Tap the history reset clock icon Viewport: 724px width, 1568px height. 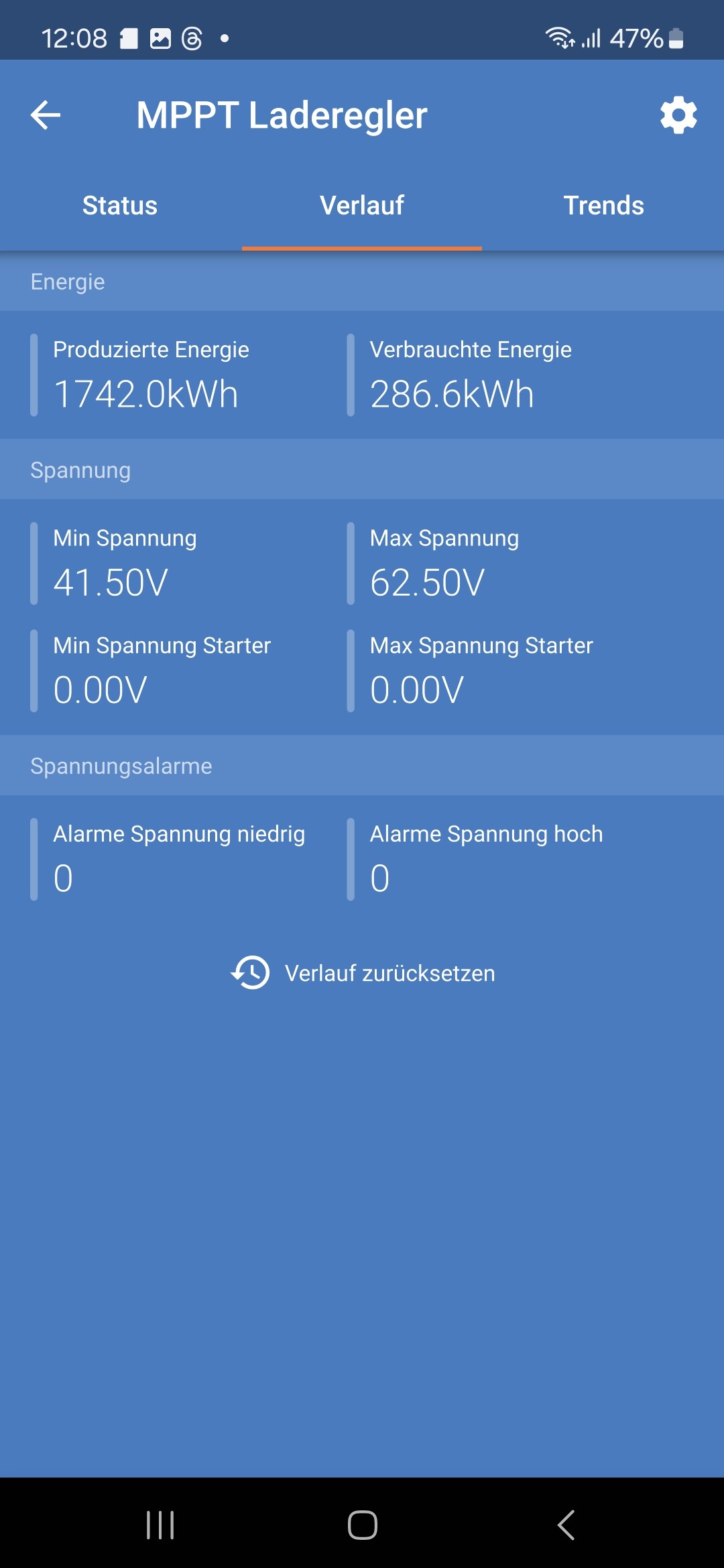tap(250, 973)
